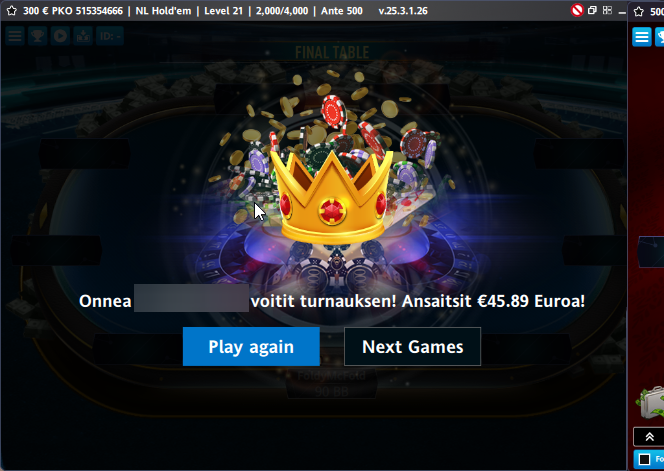This screenshot has height=471, width=664.
Task: Click the golden crown winner graphic
Action: click(x=332, y=198)
